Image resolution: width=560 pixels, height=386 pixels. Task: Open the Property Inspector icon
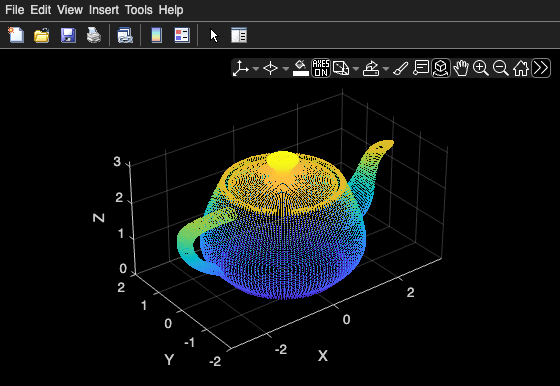pyautogui.click(x=239, y=35)
